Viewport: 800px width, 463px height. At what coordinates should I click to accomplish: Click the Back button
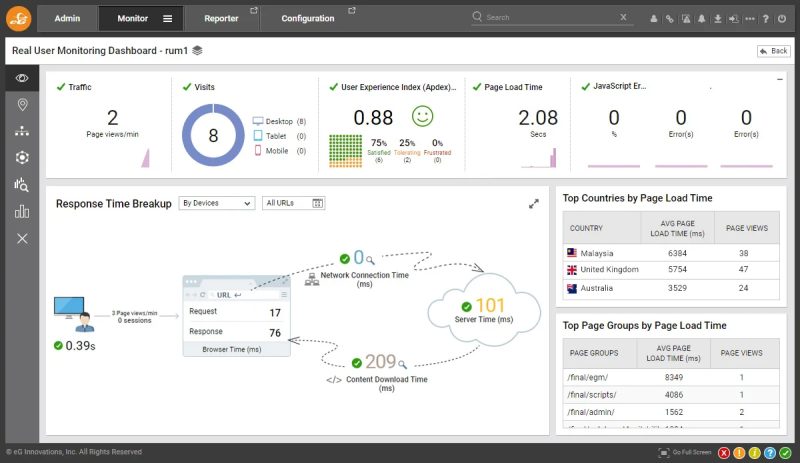click(x=773, y=50)
